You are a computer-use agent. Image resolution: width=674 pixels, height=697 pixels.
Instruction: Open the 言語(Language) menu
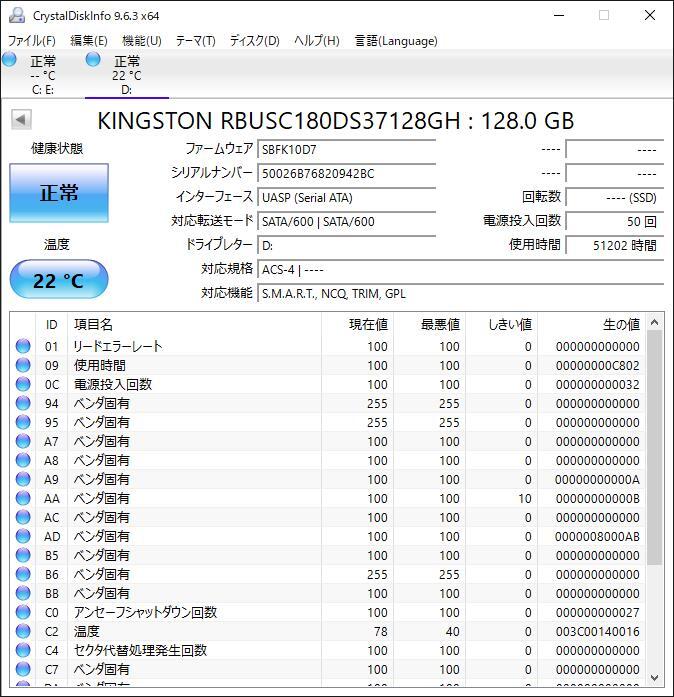pos(396,41)
